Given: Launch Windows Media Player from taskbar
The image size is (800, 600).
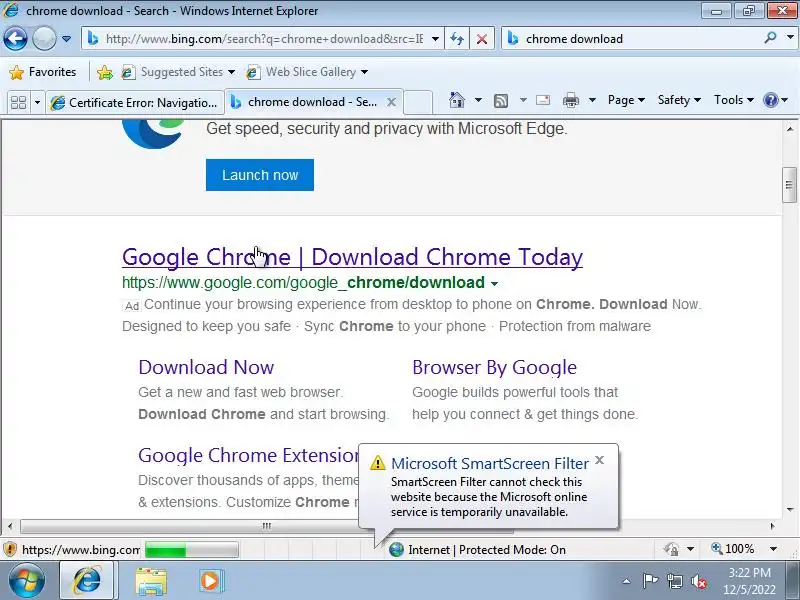Looking at the screenshot, I should pos(210,581).
